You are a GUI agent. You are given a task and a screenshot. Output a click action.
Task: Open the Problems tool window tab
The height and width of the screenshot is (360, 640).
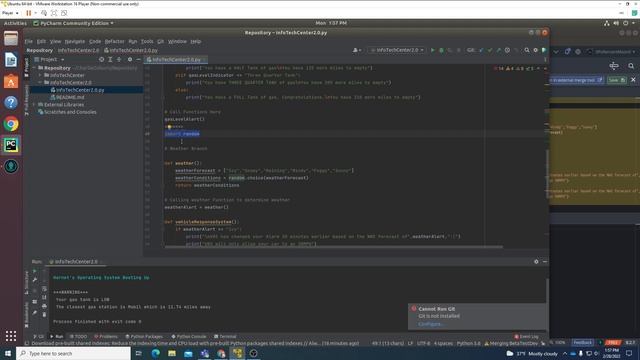coord(106,337)
